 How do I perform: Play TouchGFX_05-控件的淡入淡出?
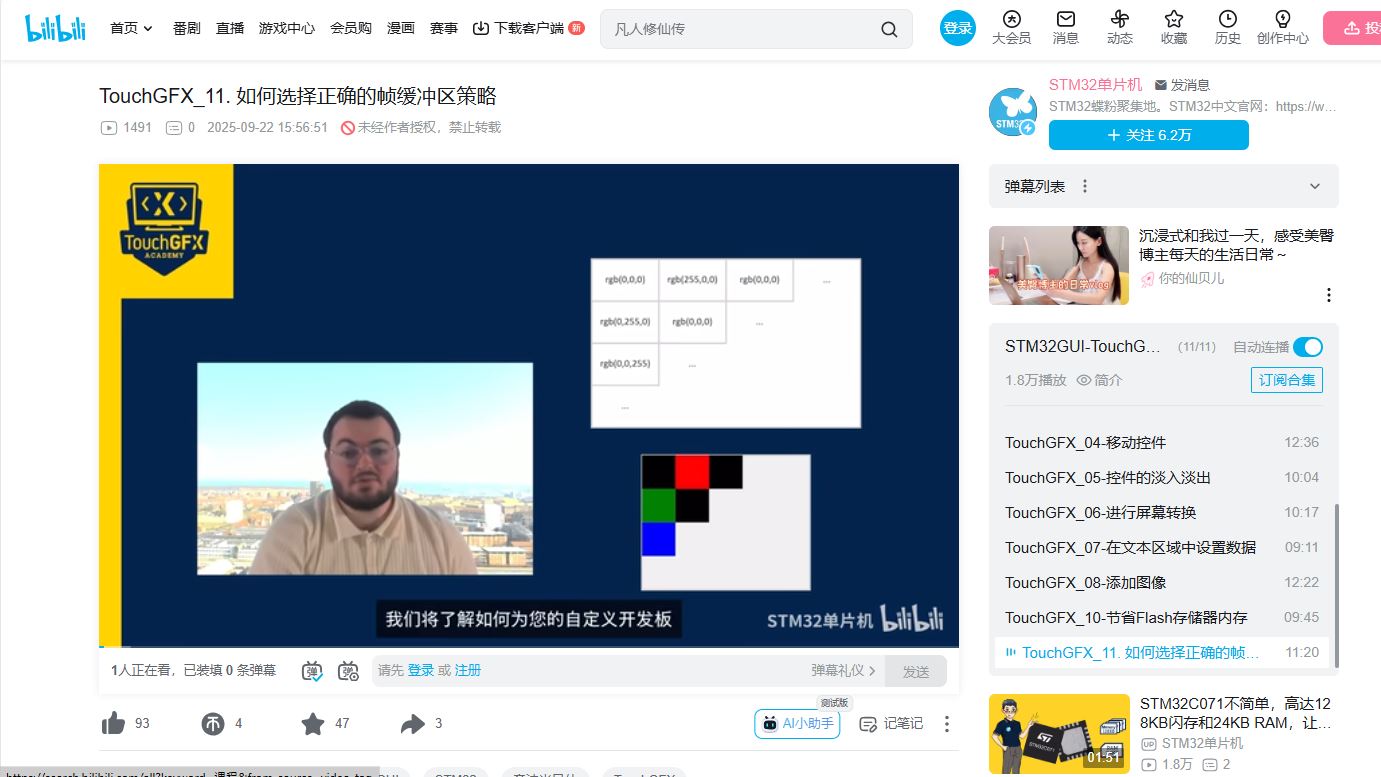pos(1162,477)
